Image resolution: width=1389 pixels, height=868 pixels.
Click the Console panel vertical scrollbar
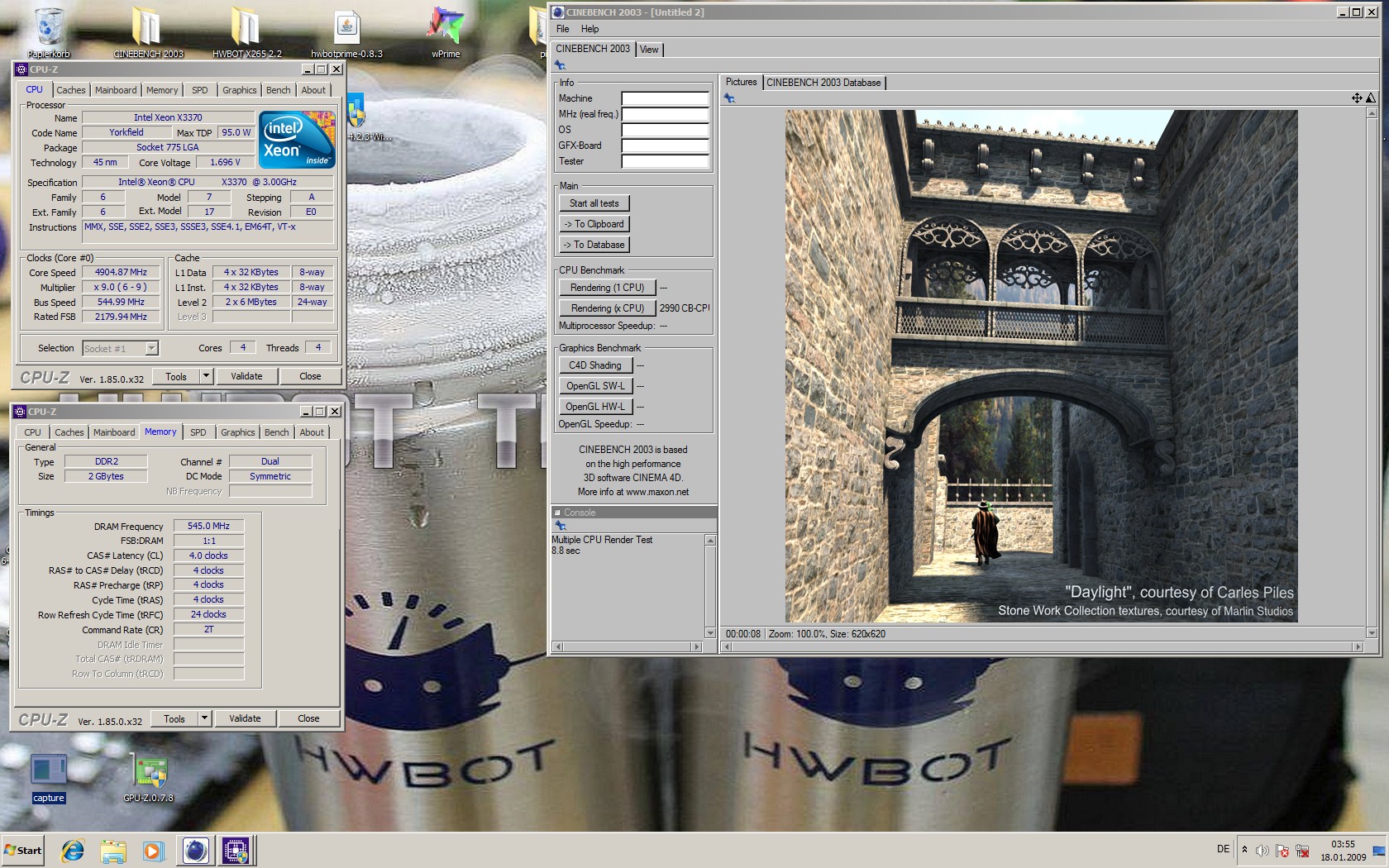click(710, 586)
